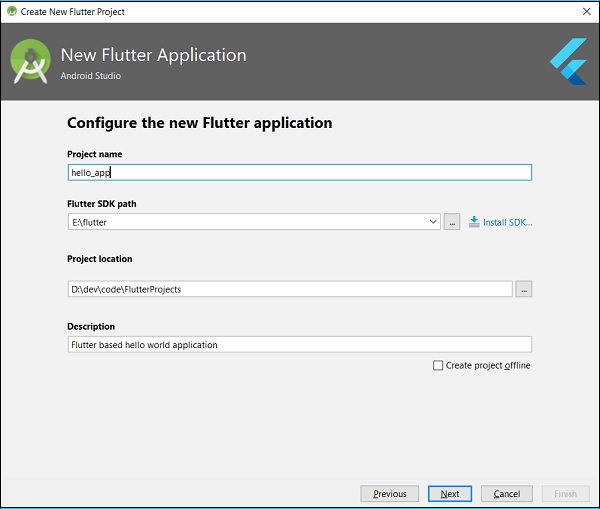
Task: Focus the Project name field containing hello_app
Action: click(299, 172)
